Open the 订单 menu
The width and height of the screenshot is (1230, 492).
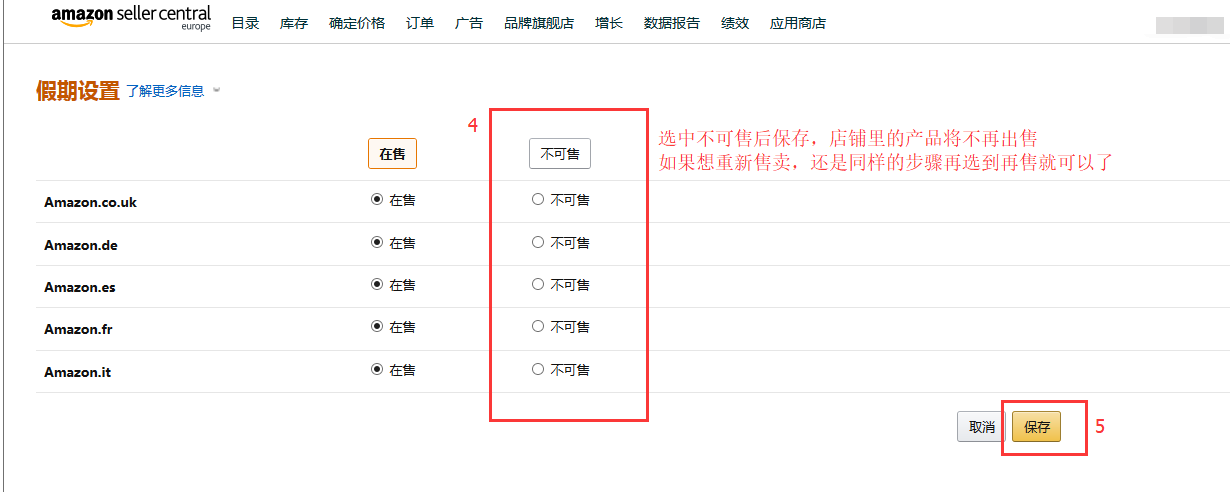[x=420, y=23]
